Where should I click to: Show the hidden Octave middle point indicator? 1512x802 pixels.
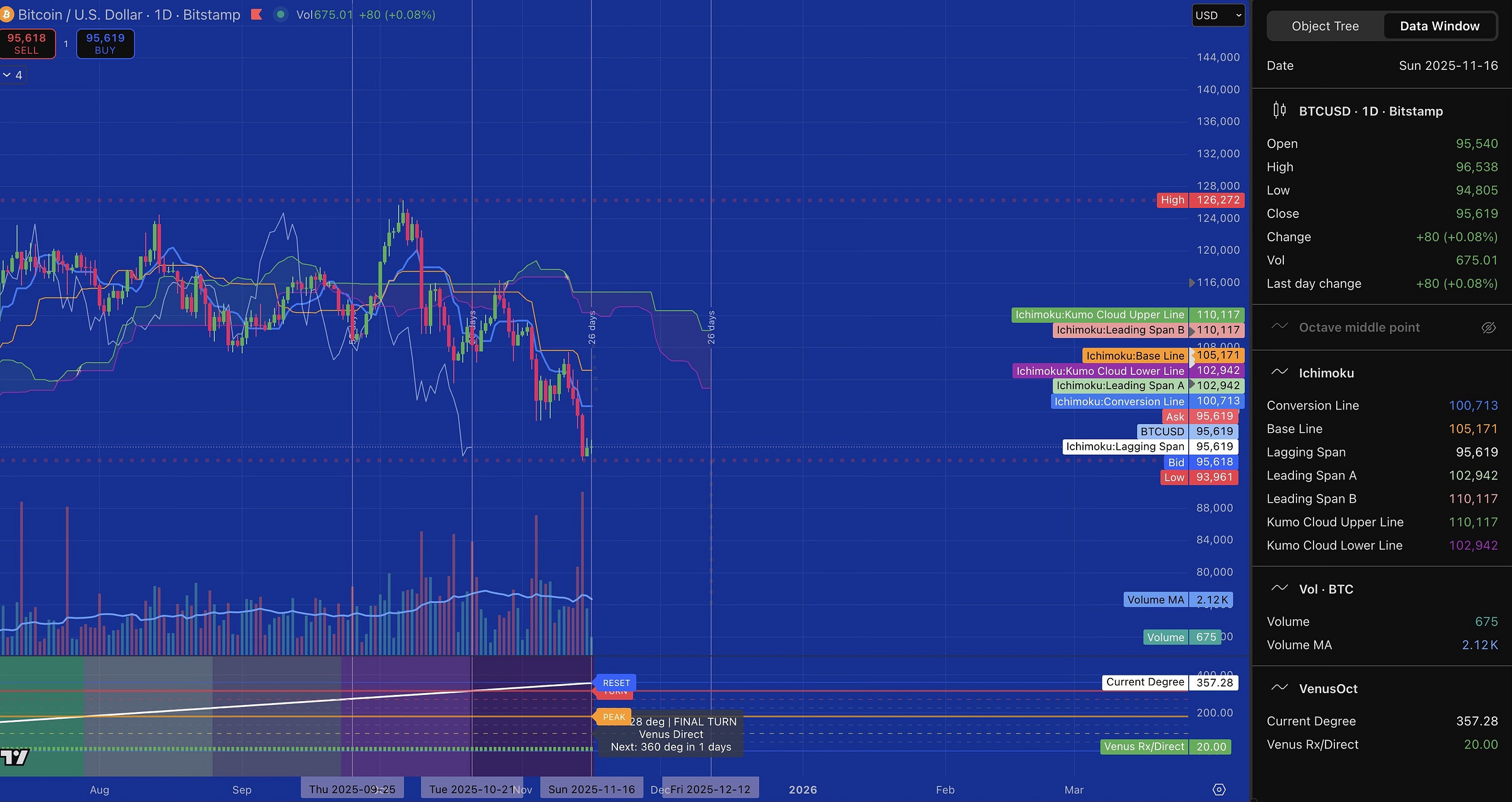click(x=1488, y=328)
